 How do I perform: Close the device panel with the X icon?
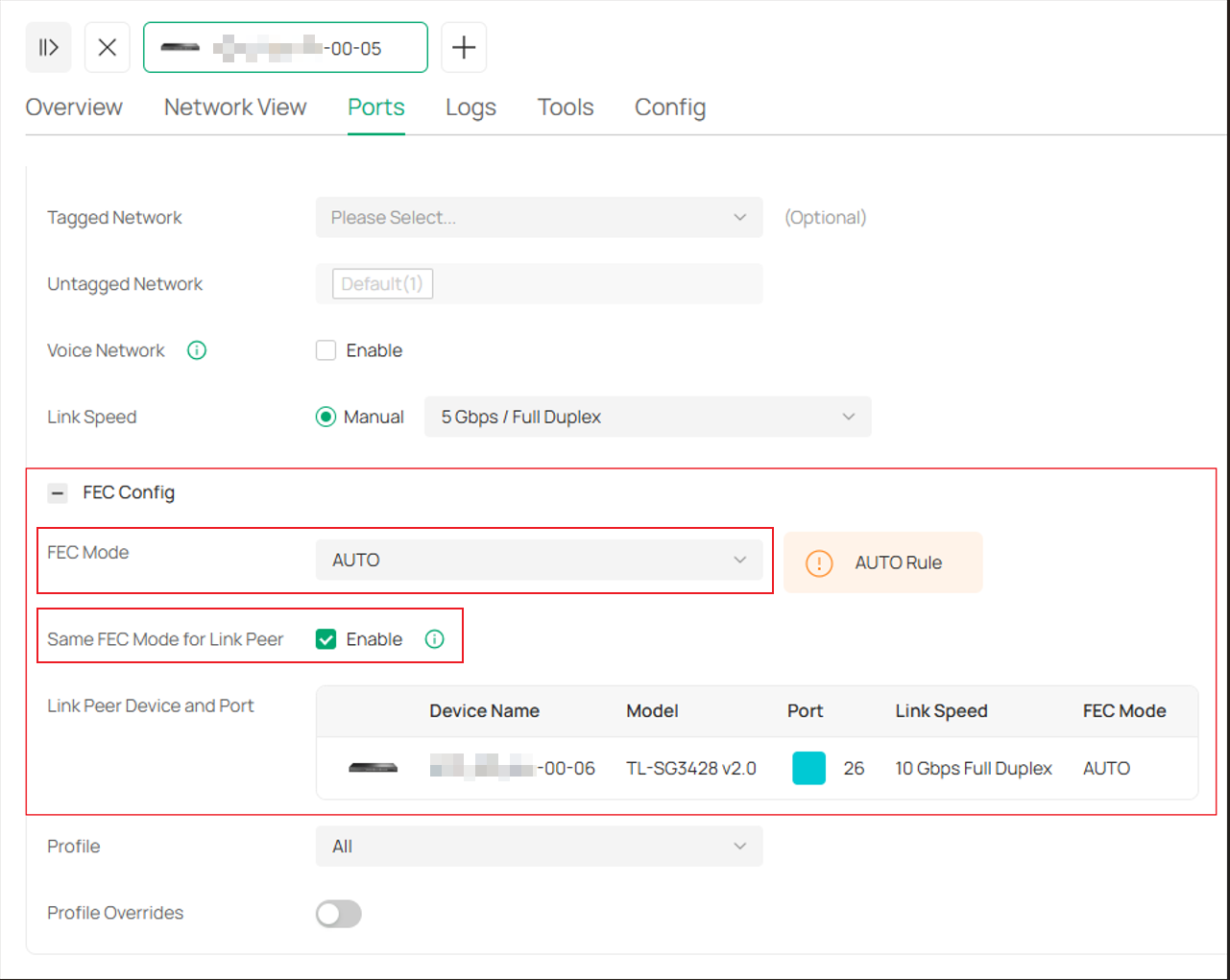point(107,47)
